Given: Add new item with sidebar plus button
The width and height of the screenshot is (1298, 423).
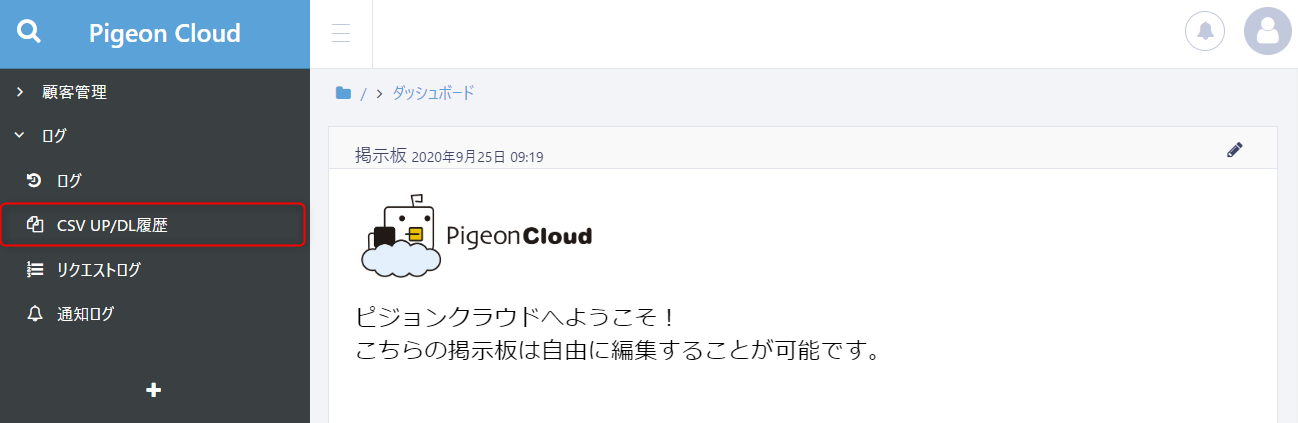Looking at the screenshot, I should [x=154, y=390].
